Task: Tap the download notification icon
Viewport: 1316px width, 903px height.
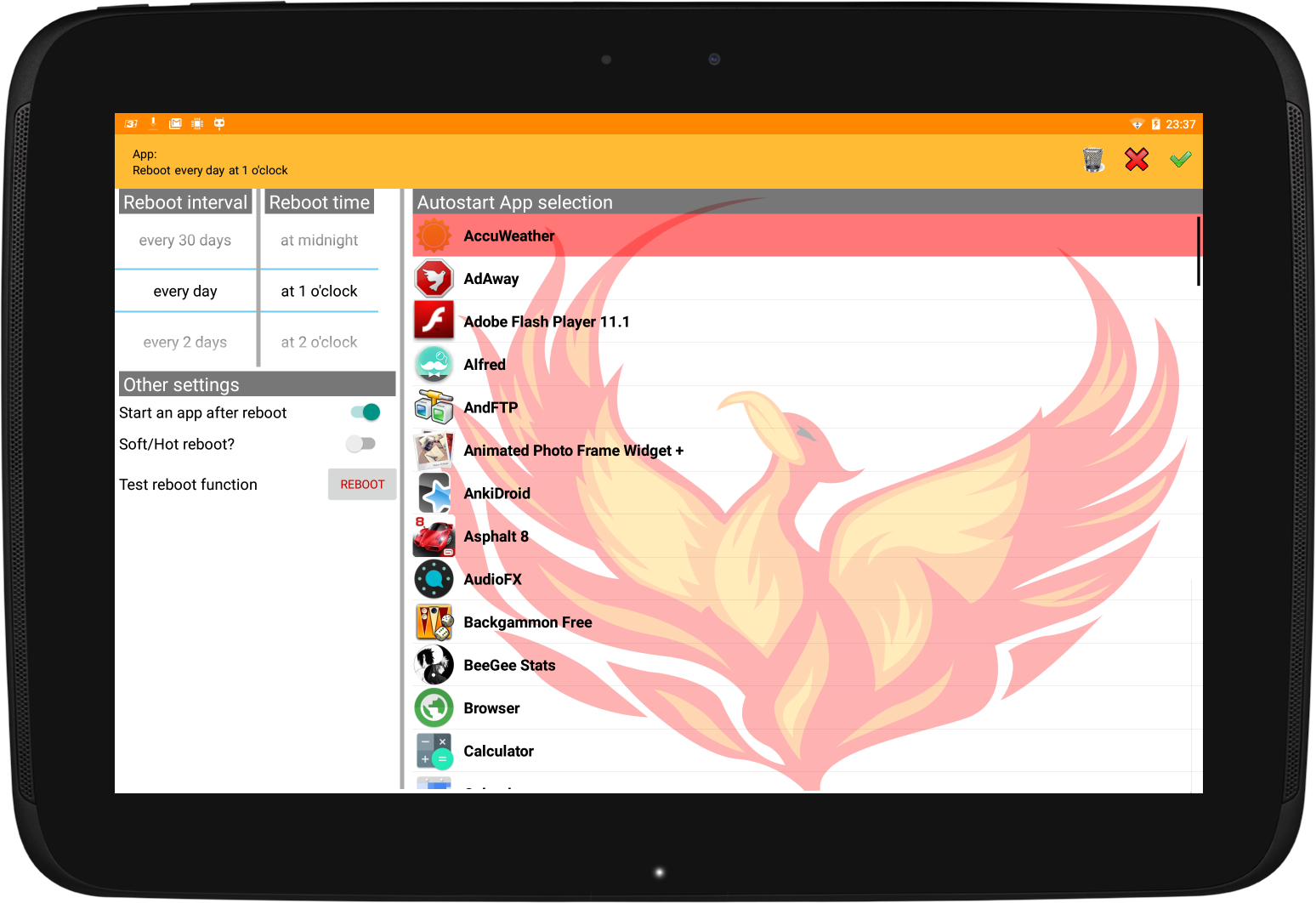Action: click(x=154, y=124)
